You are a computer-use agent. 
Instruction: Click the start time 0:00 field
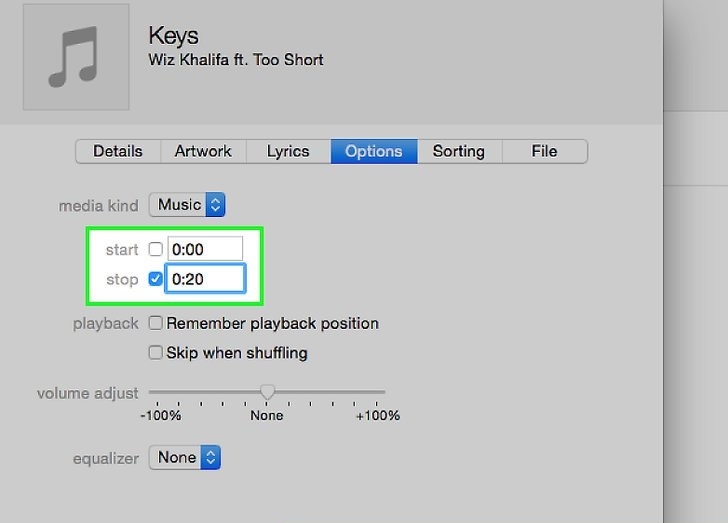205,249
